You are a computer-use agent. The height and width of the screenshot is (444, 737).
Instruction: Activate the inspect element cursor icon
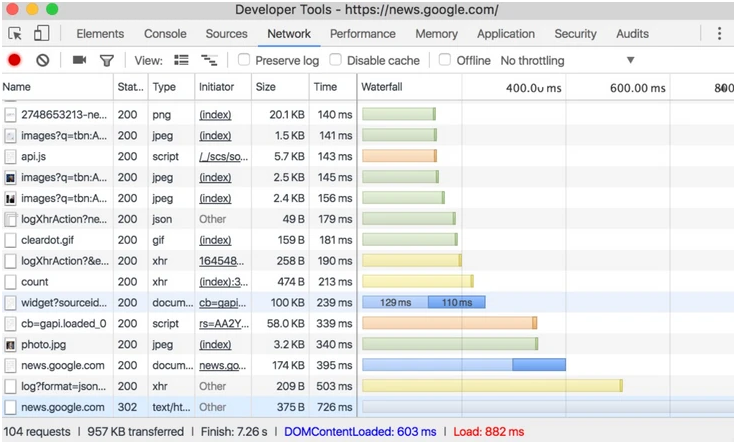click(15, 34)
